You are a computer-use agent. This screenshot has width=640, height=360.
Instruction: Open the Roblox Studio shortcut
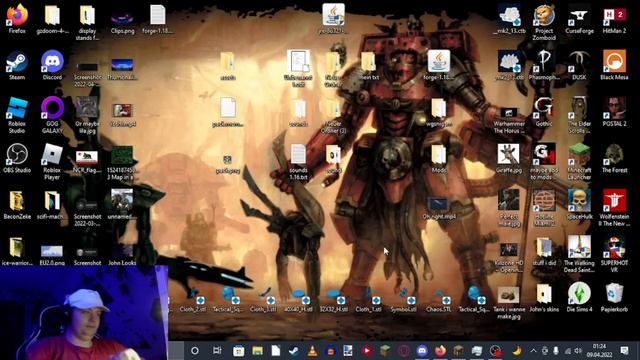(17, 115)
